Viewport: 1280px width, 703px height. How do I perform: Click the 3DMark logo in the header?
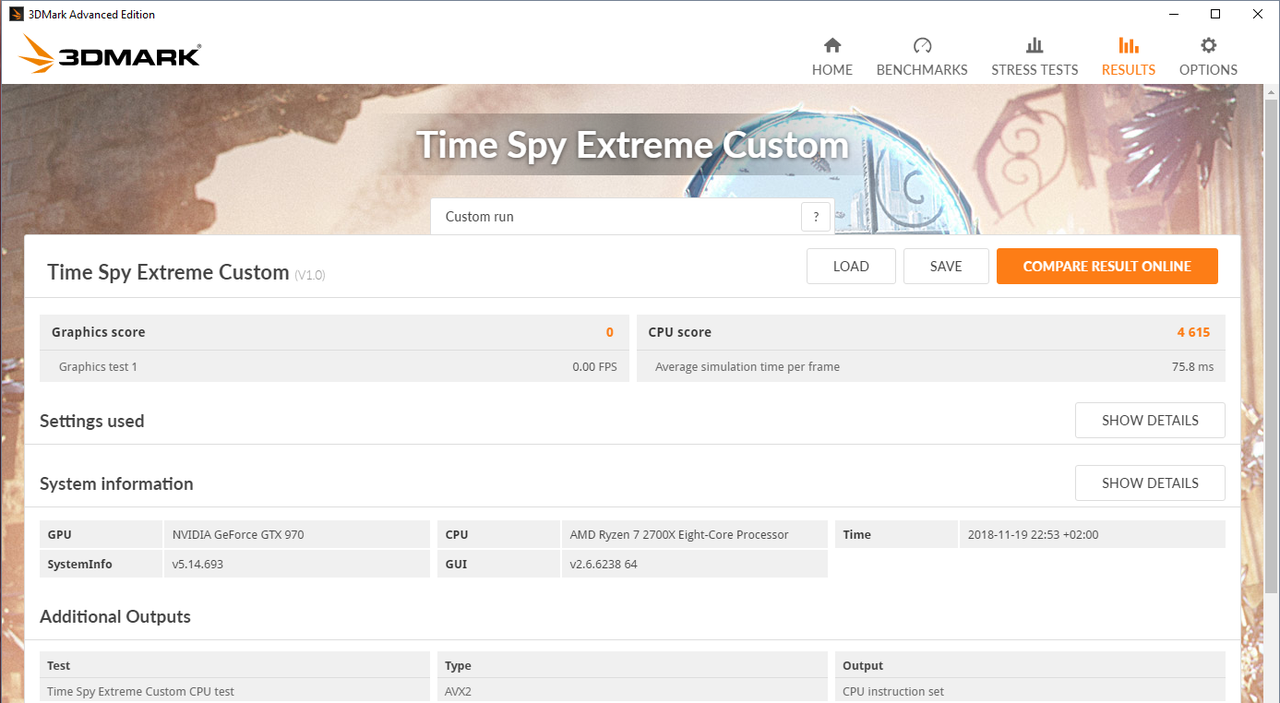pos(110,55)
